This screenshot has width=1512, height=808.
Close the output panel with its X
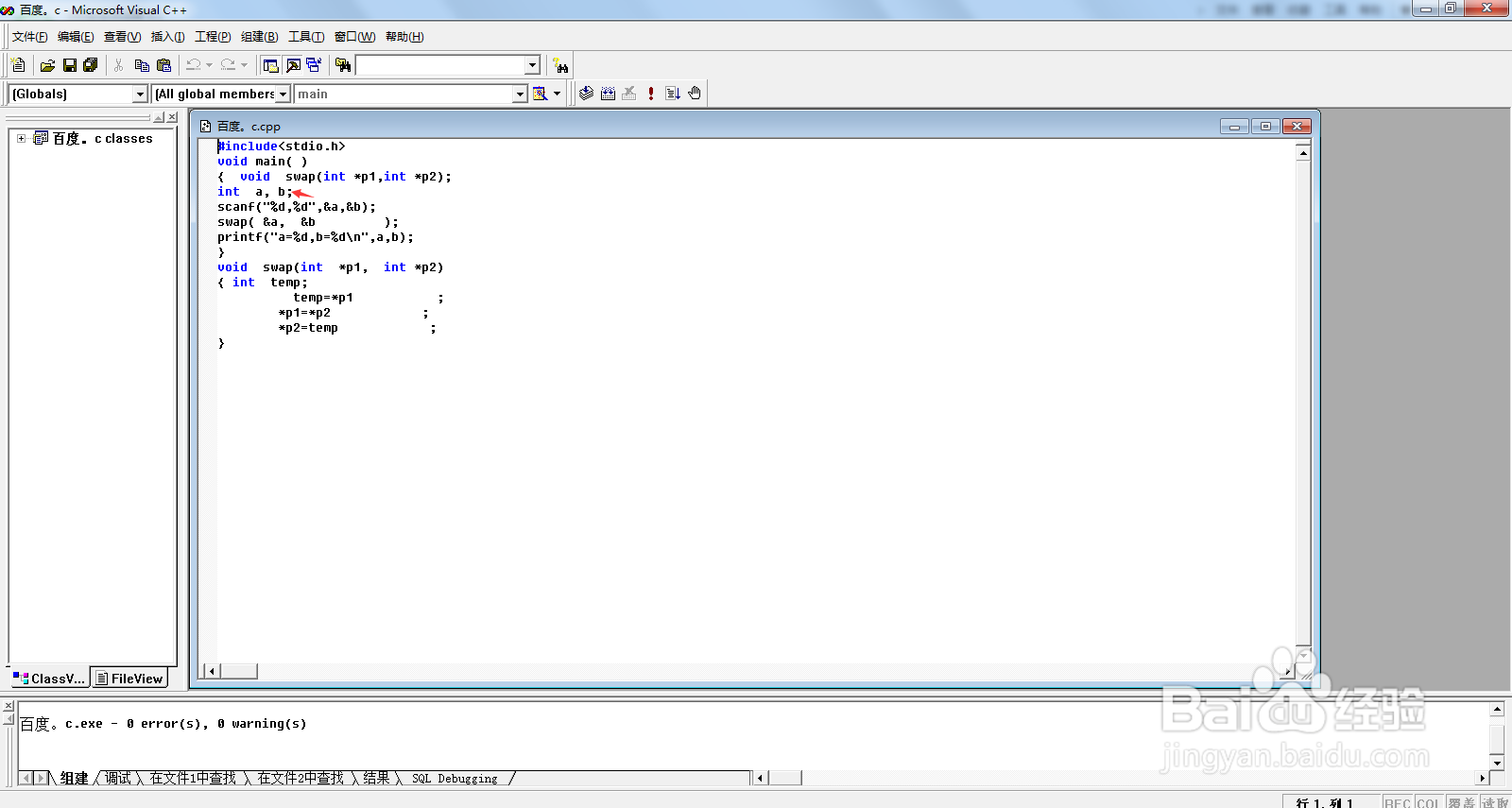[x=9, y=706]
